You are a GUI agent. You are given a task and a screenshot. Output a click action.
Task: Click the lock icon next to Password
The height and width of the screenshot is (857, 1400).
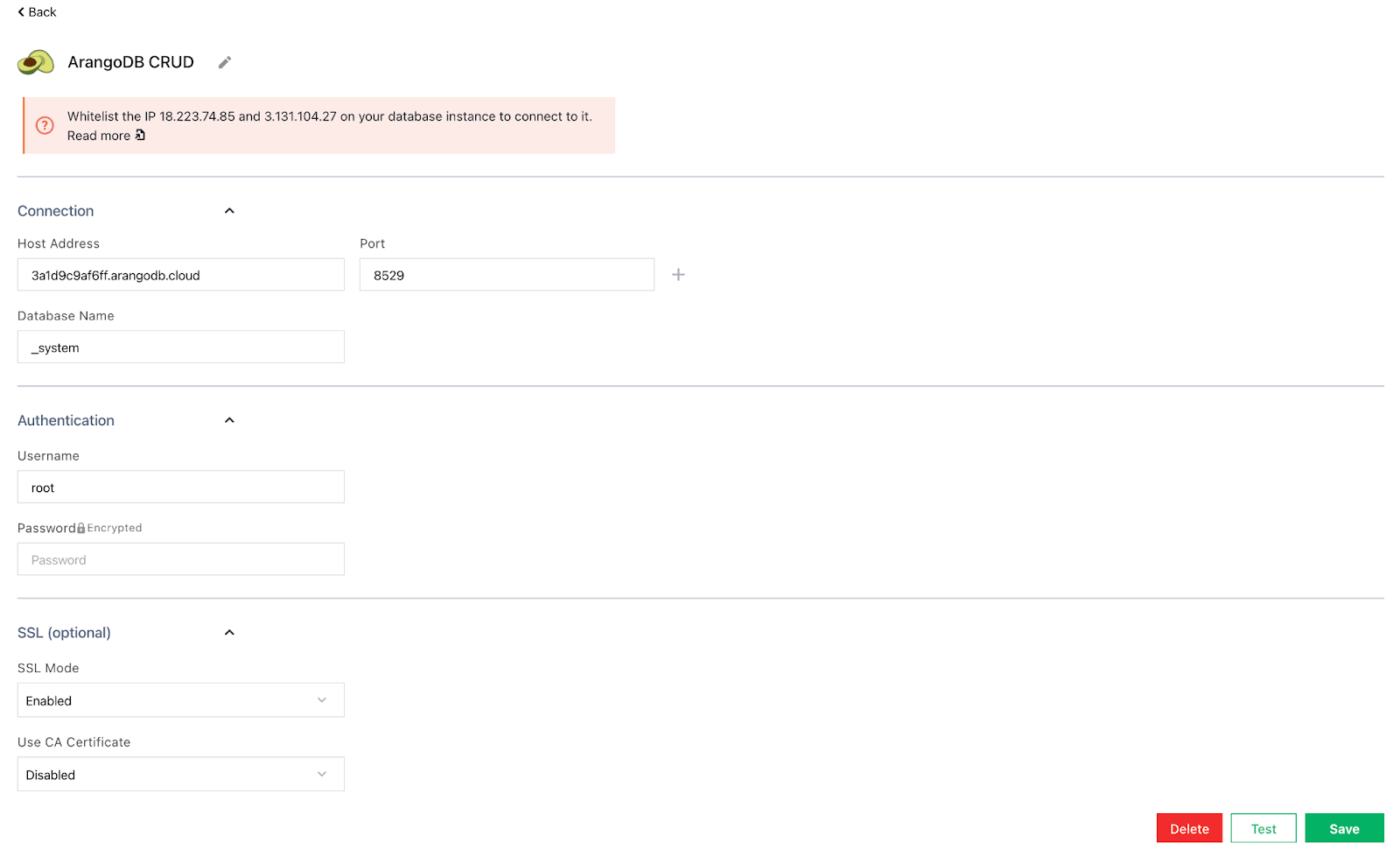81,529
